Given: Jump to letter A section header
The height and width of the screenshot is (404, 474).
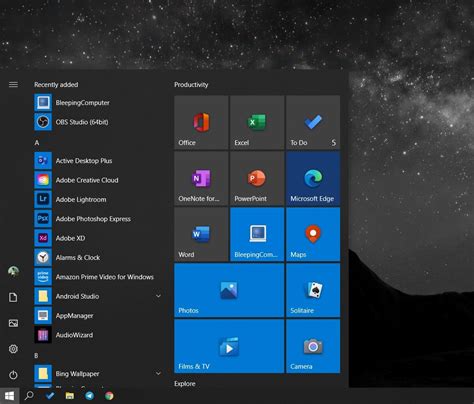Looking at the screenshot, I should [37, 143].
